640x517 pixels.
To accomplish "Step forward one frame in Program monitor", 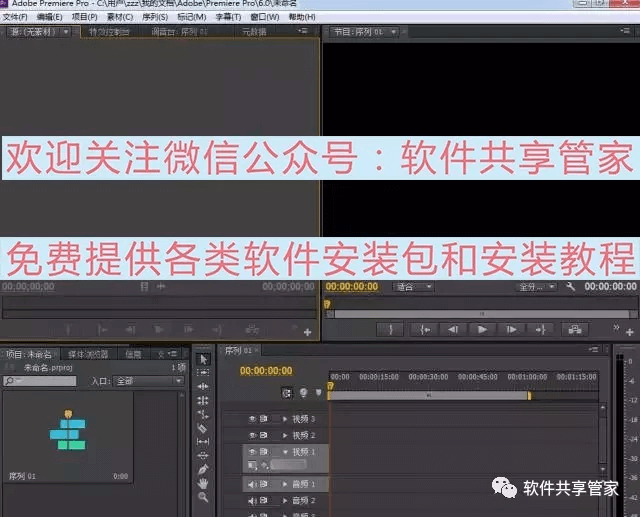I will (x=511, y=329).
